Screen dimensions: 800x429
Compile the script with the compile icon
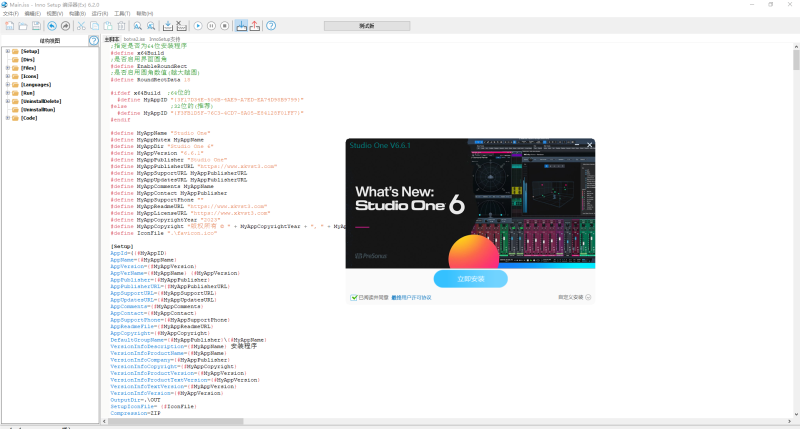click(168, 26)
